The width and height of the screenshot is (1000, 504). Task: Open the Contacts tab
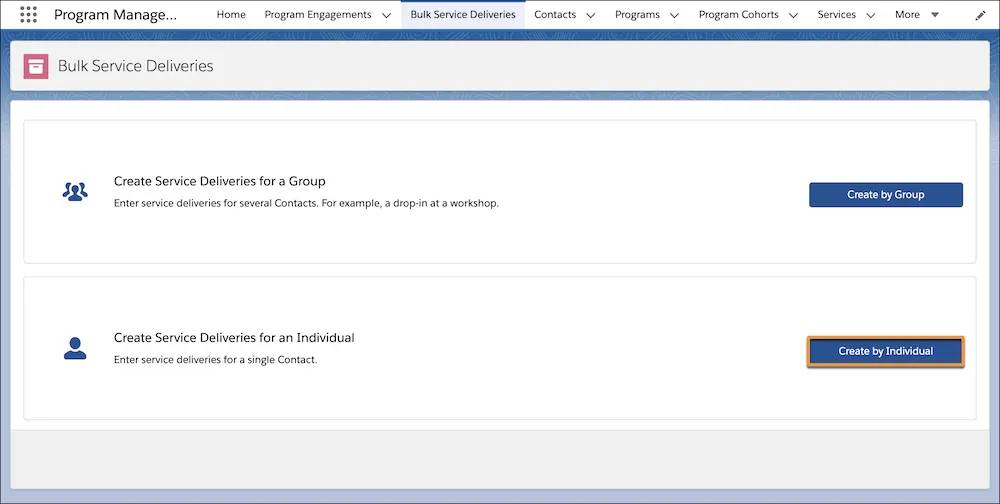[555, 15]
